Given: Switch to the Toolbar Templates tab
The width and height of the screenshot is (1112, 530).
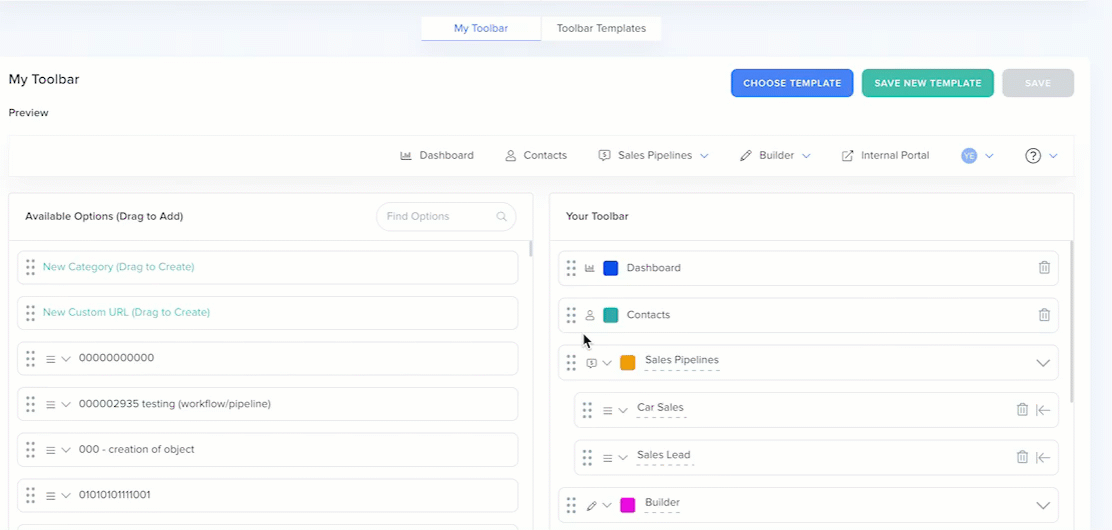Looking at the screenshot, I should click(601, 29).
